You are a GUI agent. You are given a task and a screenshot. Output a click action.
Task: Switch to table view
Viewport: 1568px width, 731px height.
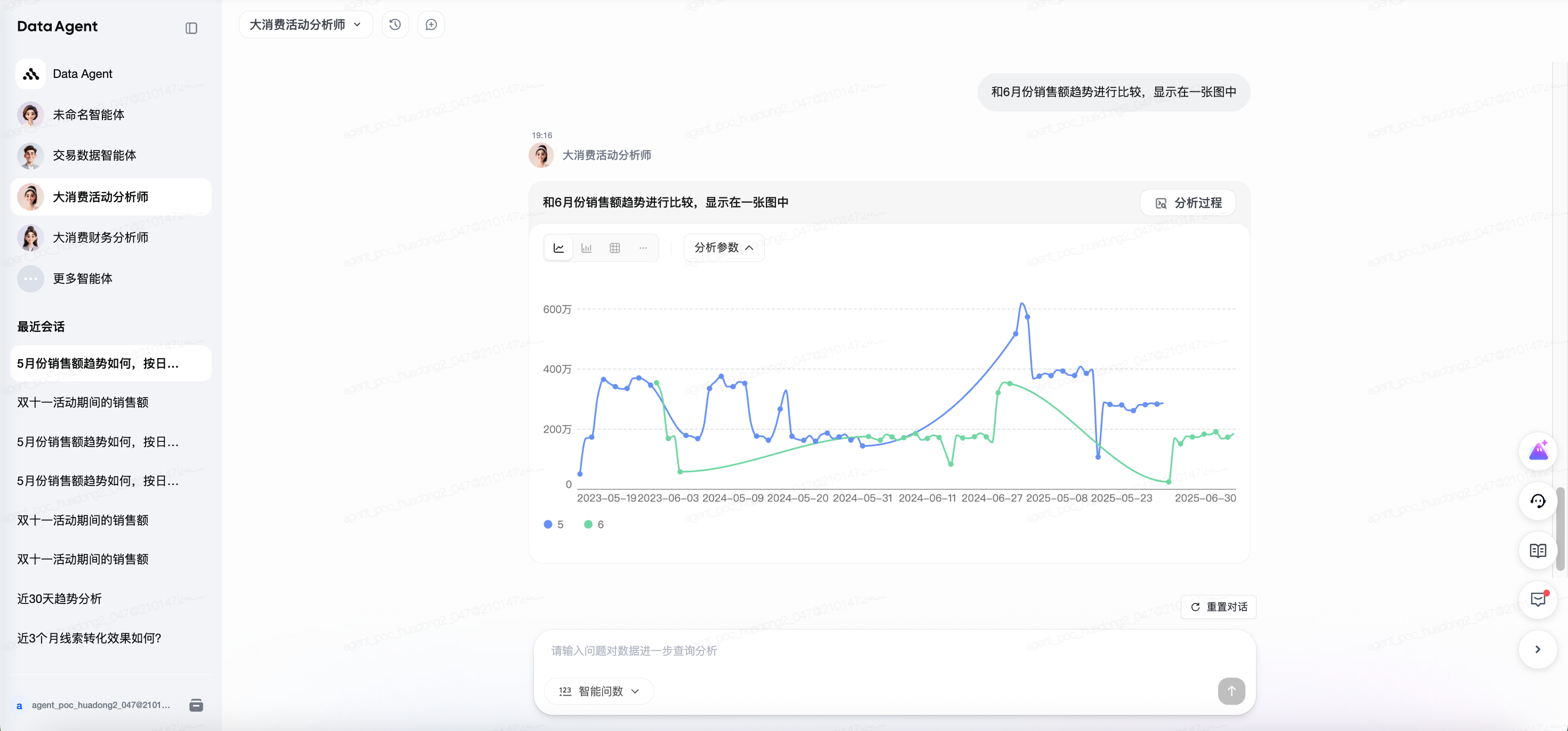[x=615, y=248]
